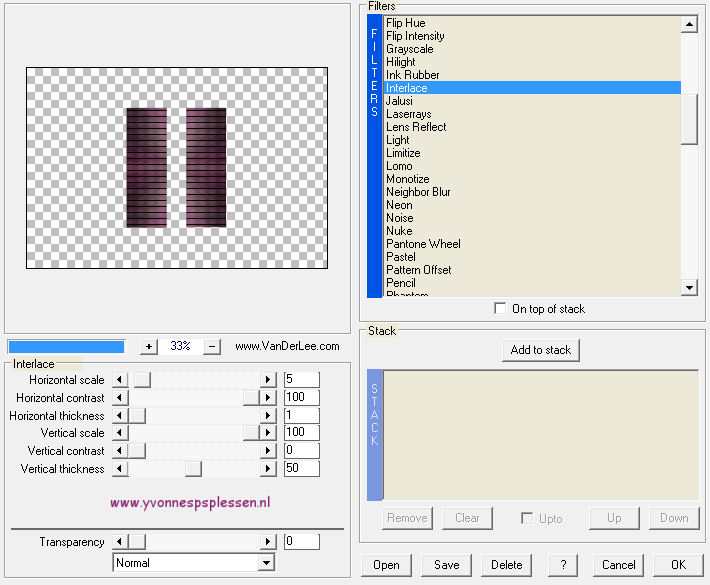Select Pencil filter

pos(532,283)
